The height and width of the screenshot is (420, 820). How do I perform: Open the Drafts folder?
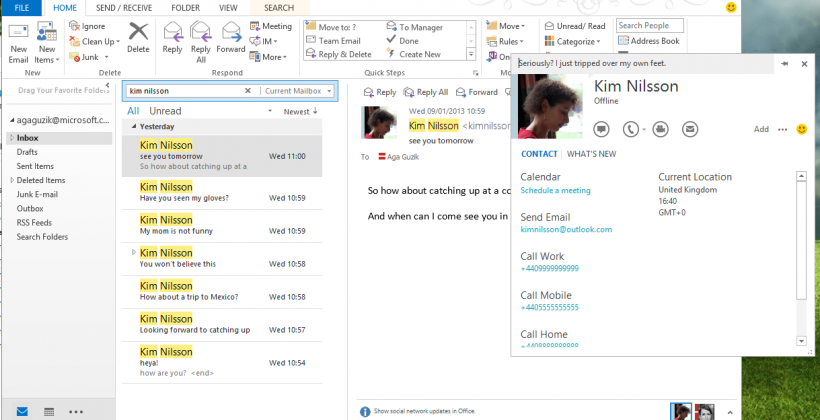pos(27,152)
